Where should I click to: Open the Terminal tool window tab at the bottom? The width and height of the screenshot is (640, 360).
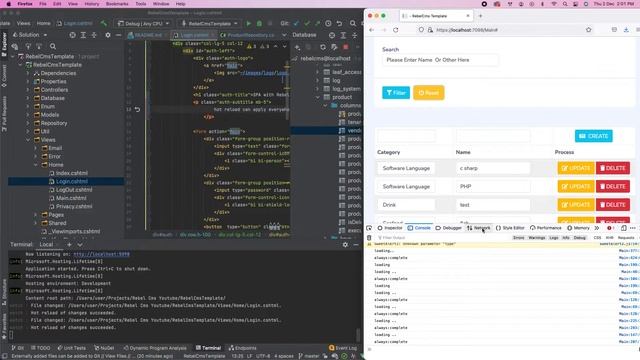(x=208, y=348)
